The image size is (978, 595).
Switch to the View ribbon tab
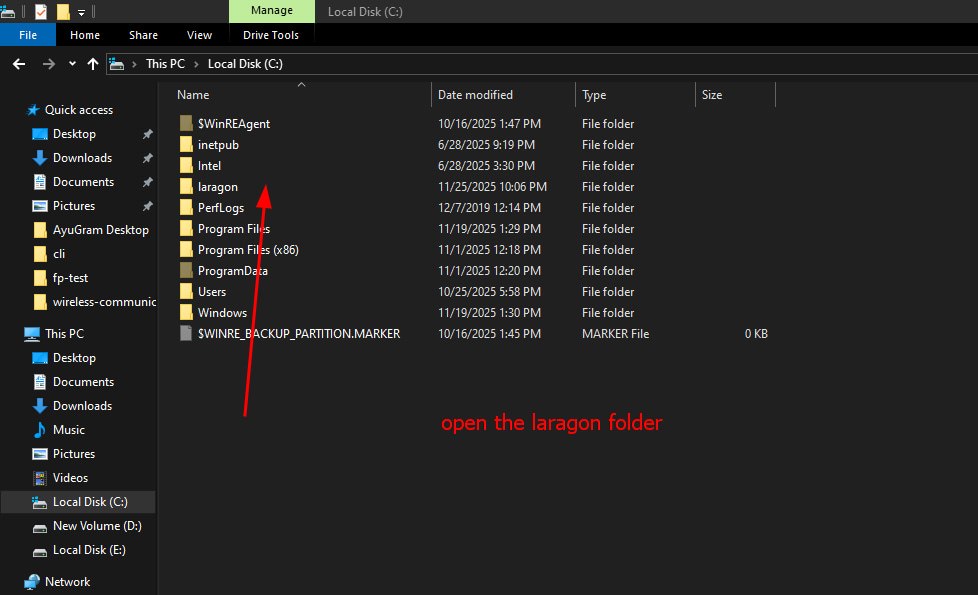(x=200, y=35)
